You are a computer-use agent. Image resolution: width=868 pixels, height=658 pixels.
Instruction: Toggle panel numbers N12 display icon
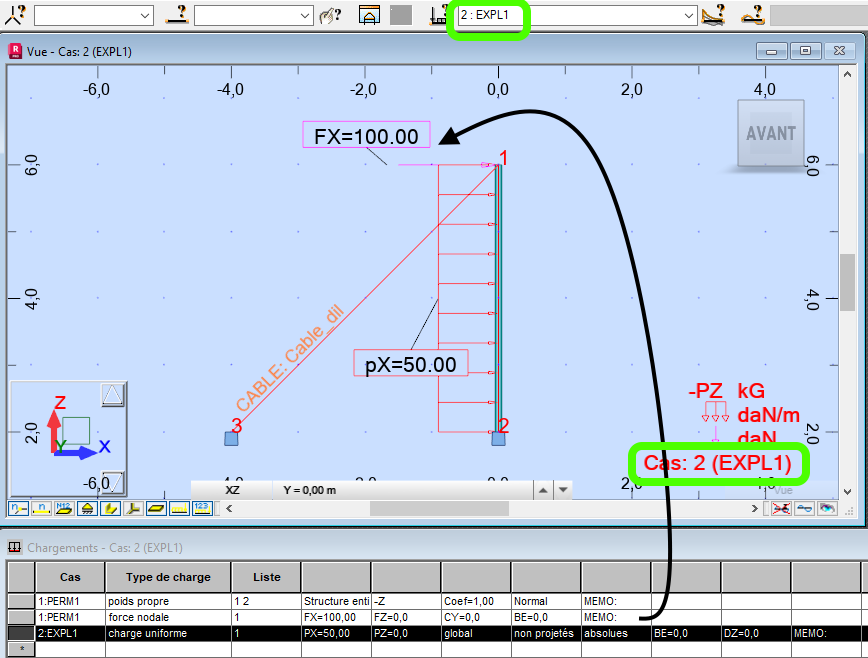tap(63, 509)
